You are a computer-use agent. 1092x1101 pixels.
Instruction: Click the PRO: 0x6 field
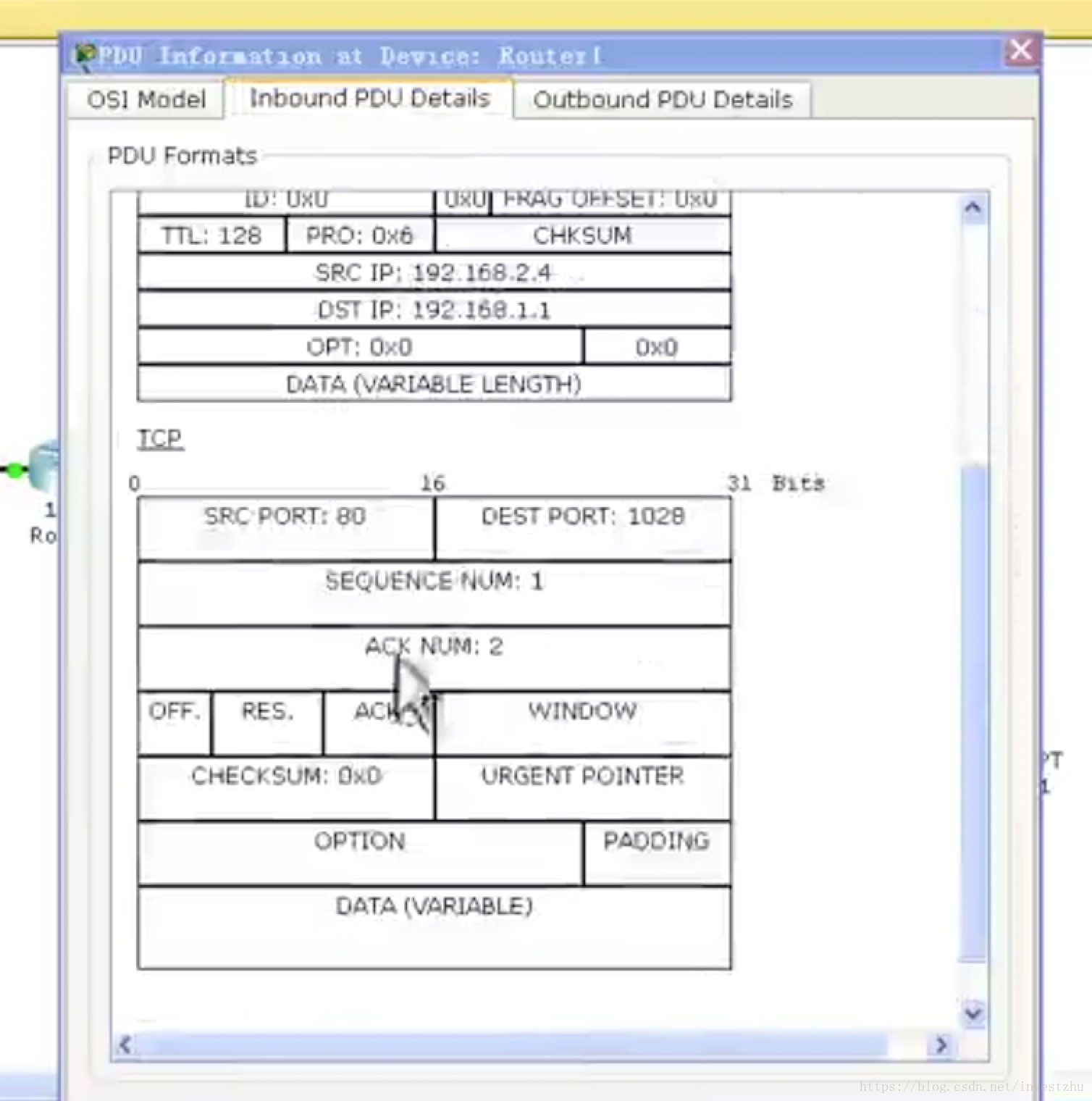coord(360,235)
